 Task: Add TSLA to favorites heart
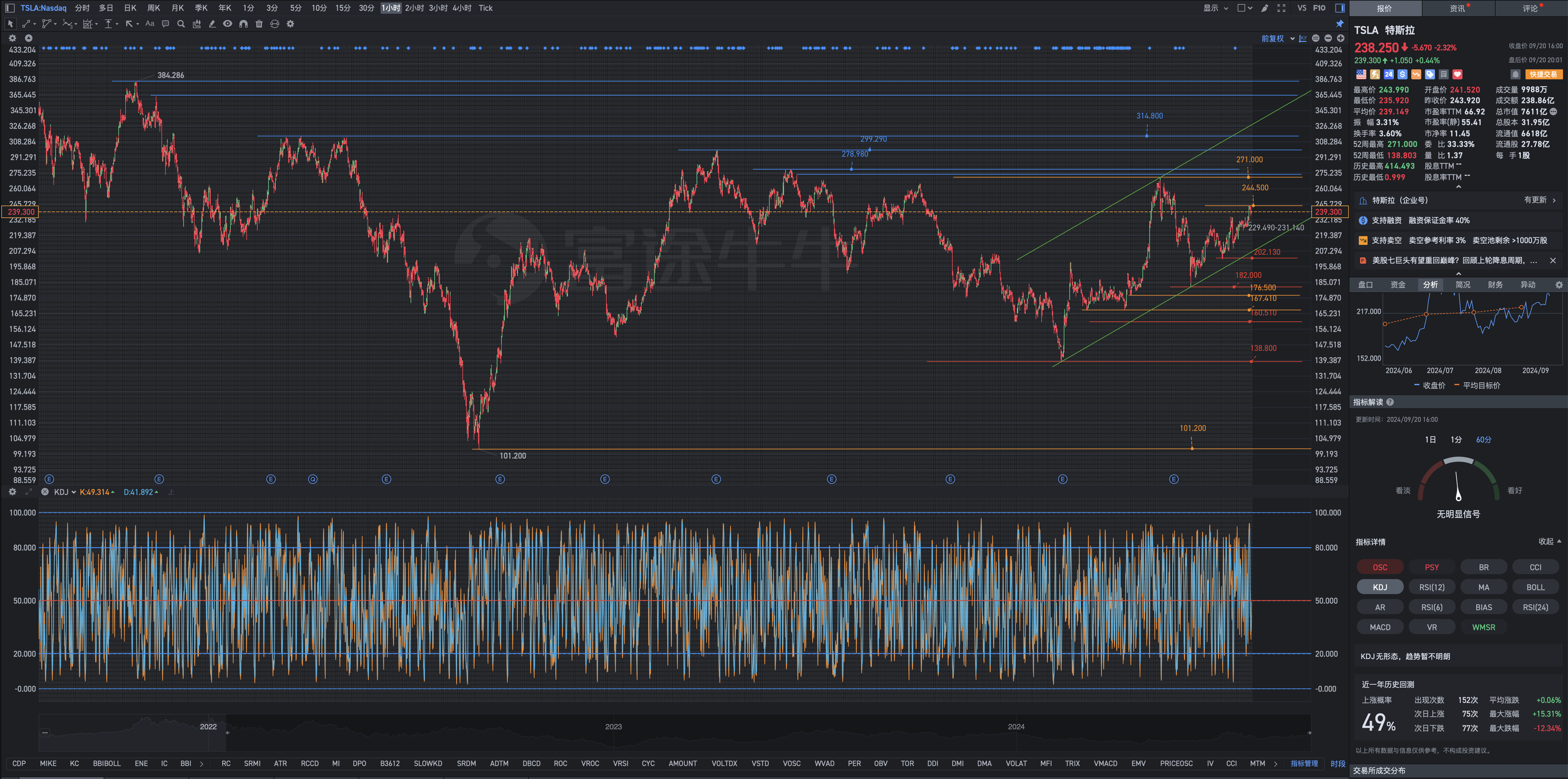pos(1457,74)
